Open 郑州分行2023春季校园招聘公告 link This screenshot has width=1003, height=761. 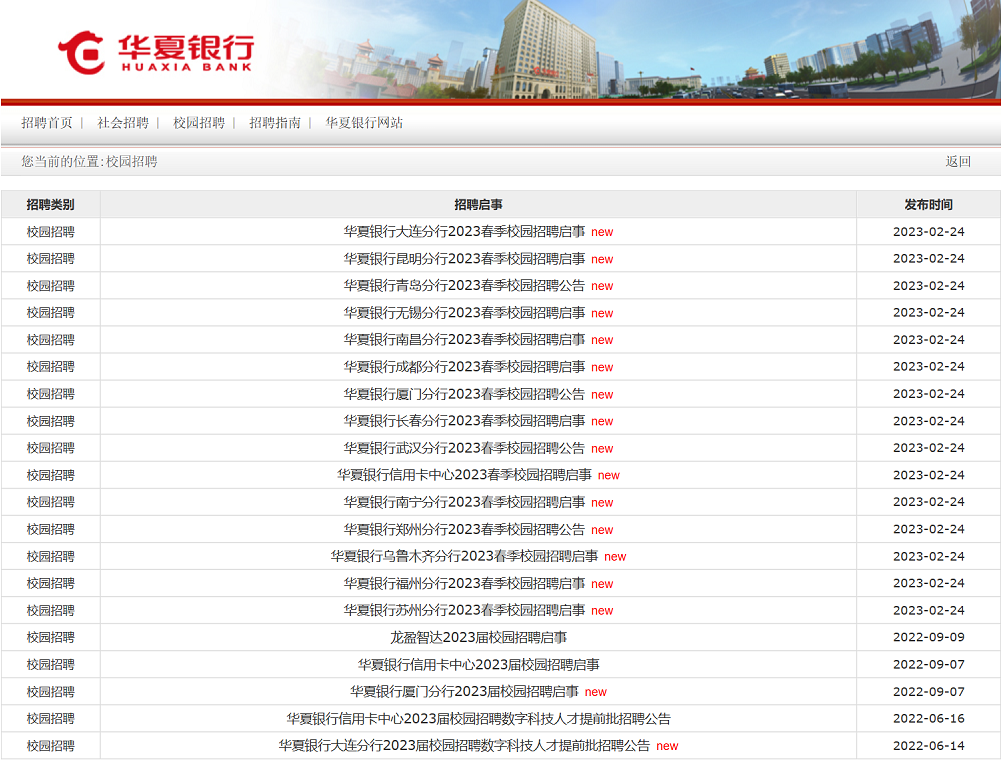coord(464,530)
